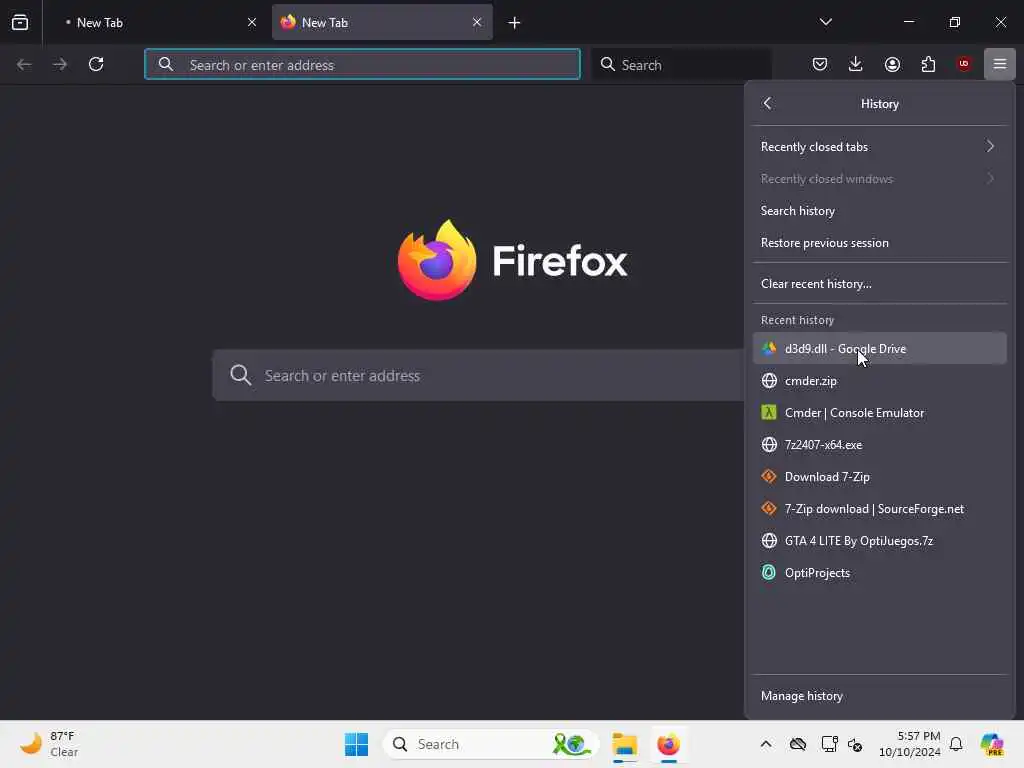Select the active New Tab with Firefox icon
Image resolution: width=1024 pixels, height=768 pixels.
(x=382, y=22)
